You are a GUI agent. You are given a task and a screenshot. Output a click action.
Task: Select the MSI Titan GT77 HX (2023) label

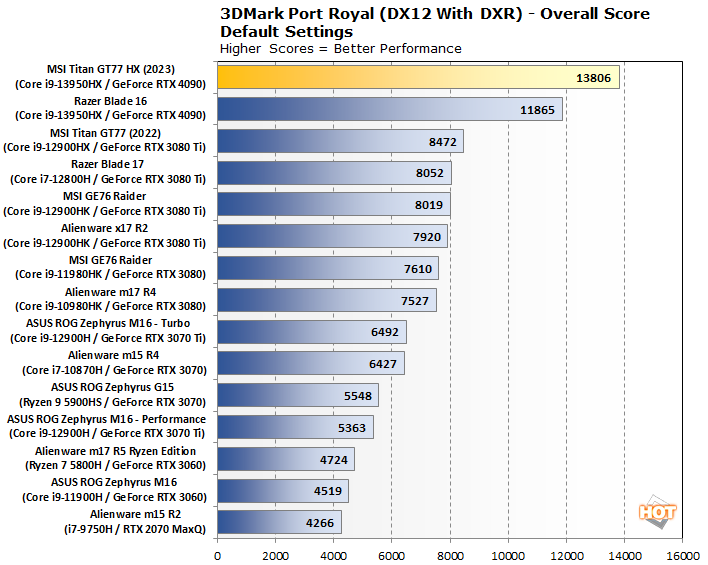(x=111, y=77)
